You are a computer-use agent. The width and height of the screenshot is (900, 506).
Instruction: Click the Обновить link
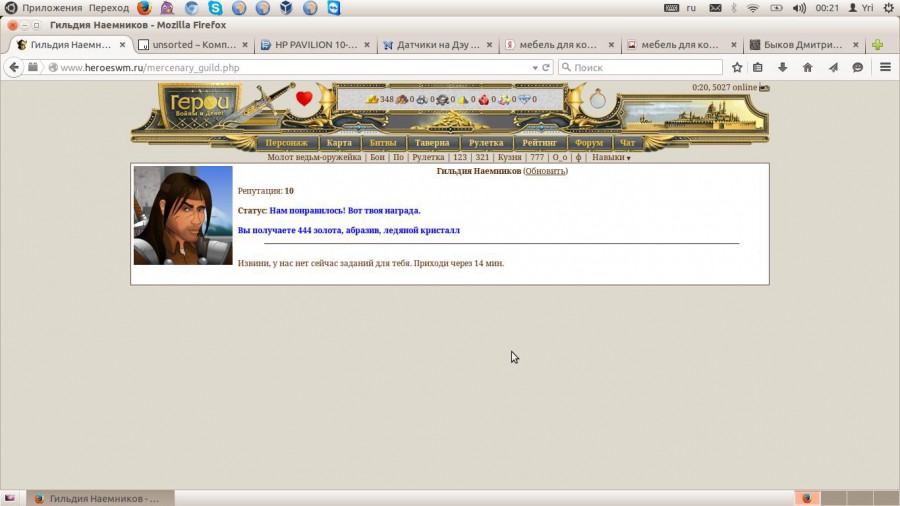[545, 171]
